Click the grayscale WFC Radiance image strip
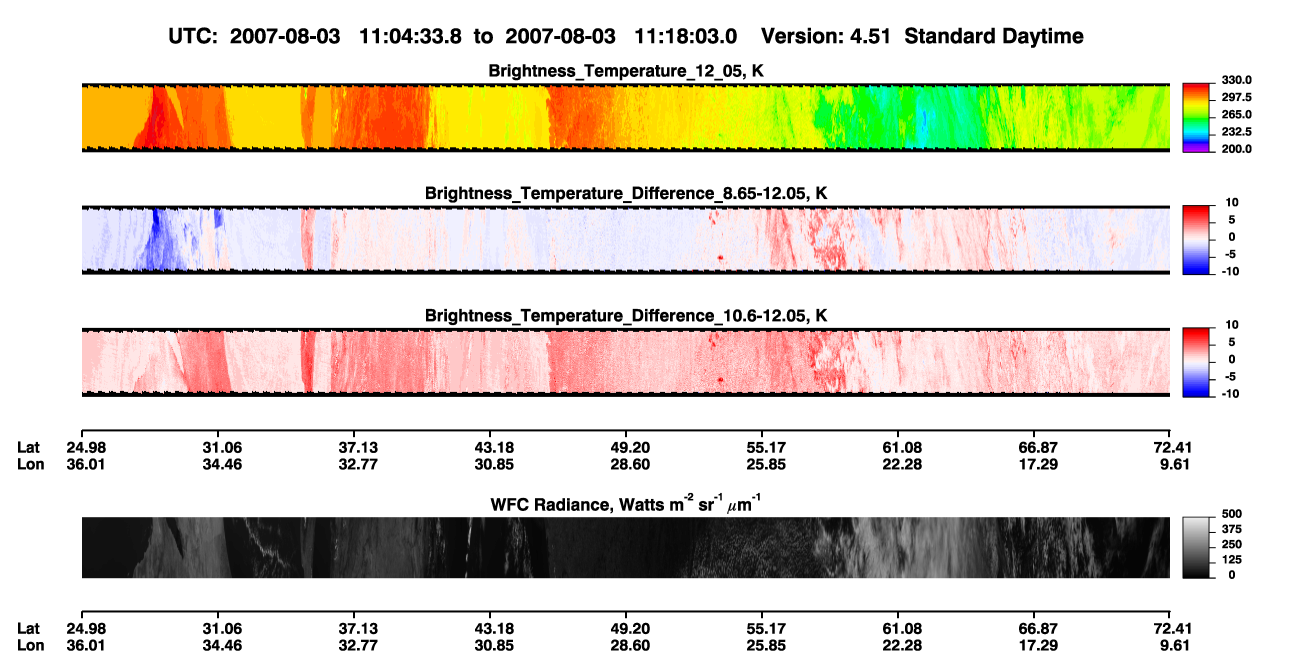 (625, 547)
